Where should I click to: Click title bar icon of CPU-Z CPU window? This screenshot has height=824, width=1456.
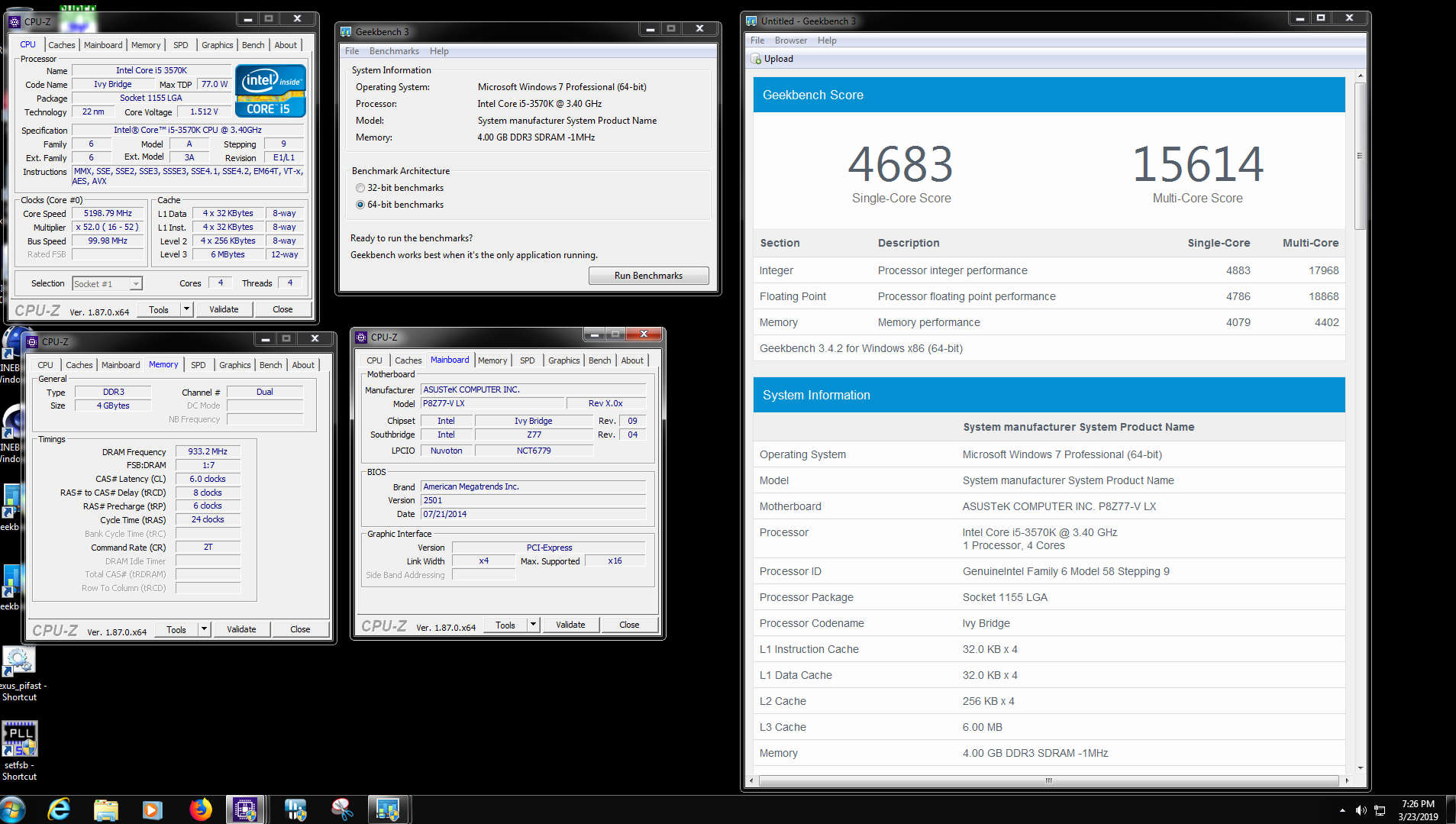point(15,21)
